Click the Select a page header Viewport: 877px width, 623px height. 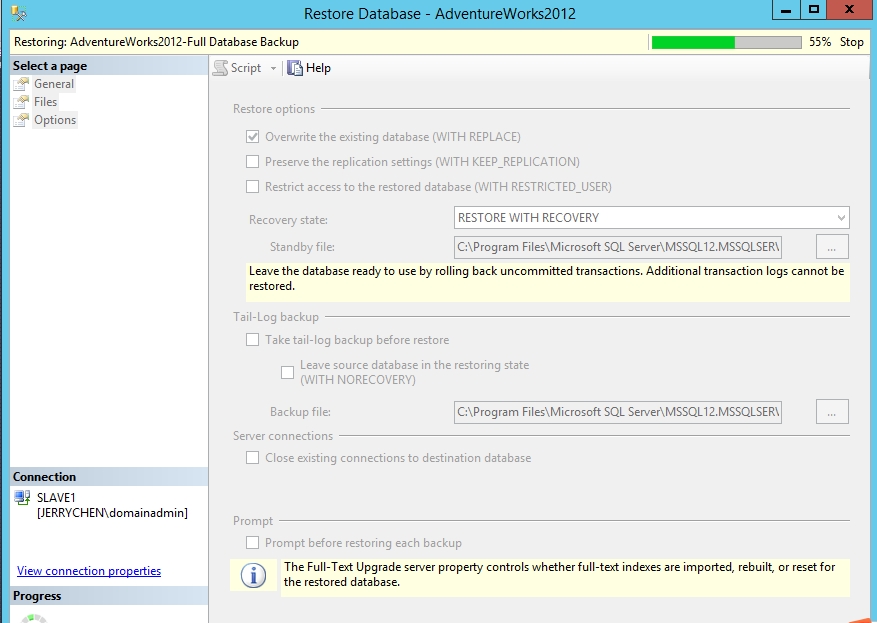point(109,66)
